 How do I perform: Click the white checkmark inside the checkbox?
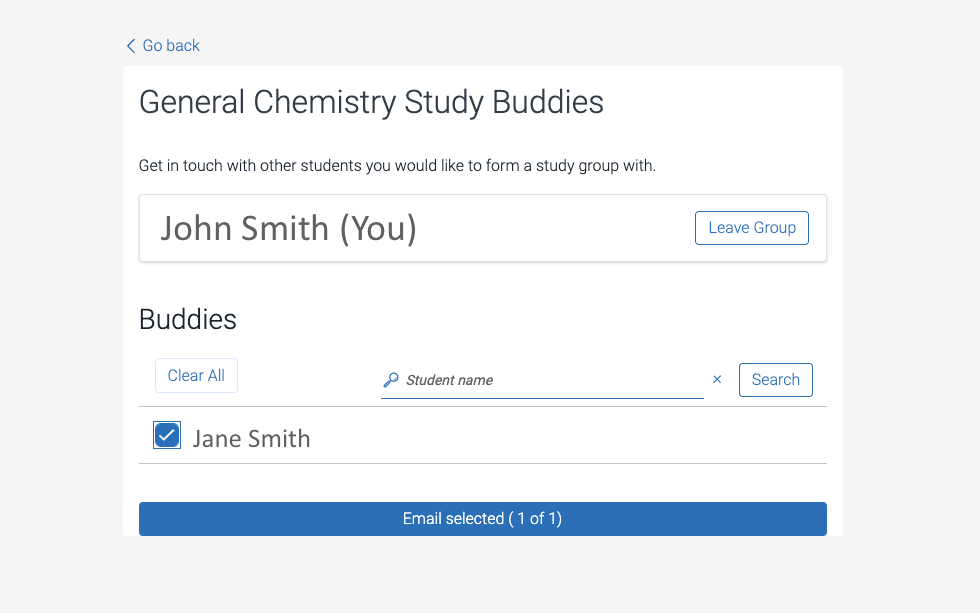tap(167, 436)
